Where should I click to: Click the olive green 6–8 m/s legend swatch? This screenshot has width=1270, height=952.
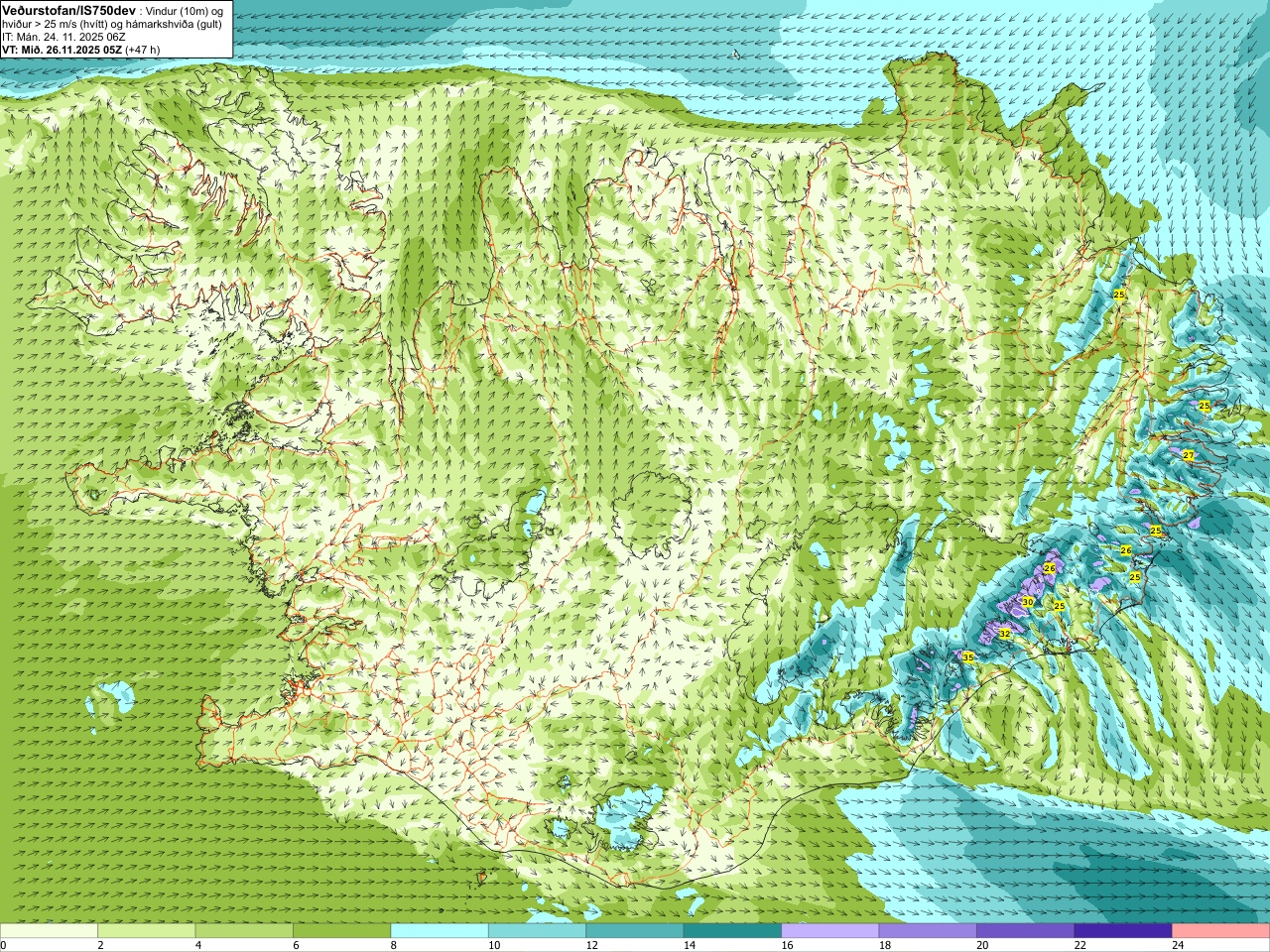[x=341, y=930]
